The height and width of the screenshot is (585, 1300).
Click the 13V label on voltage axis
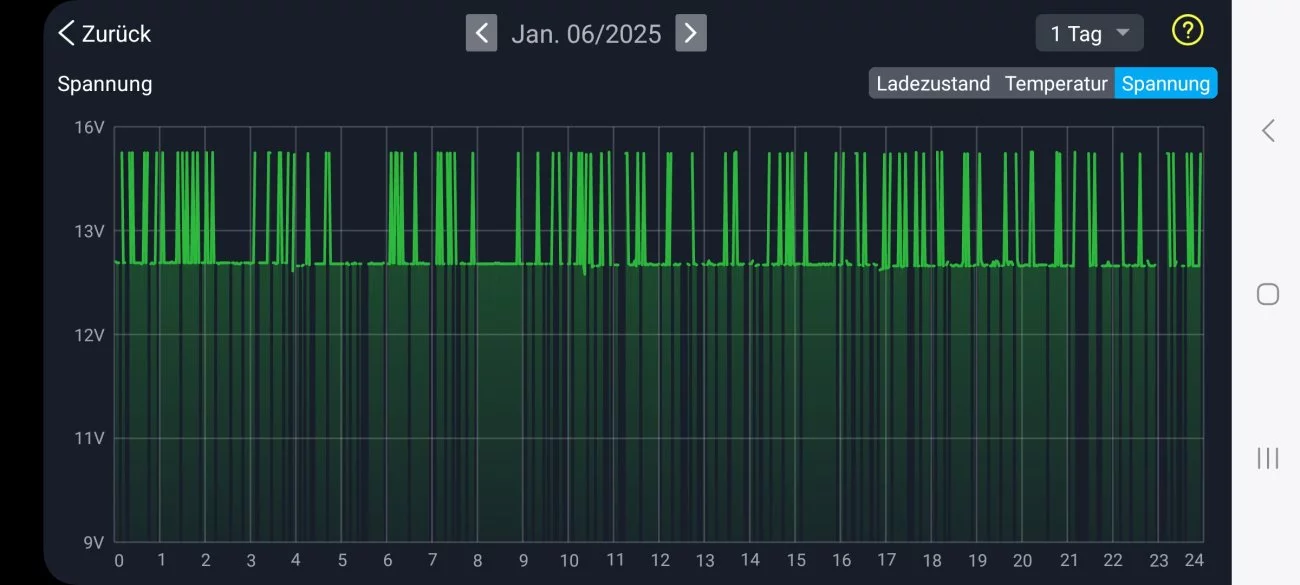click(91, 231)
